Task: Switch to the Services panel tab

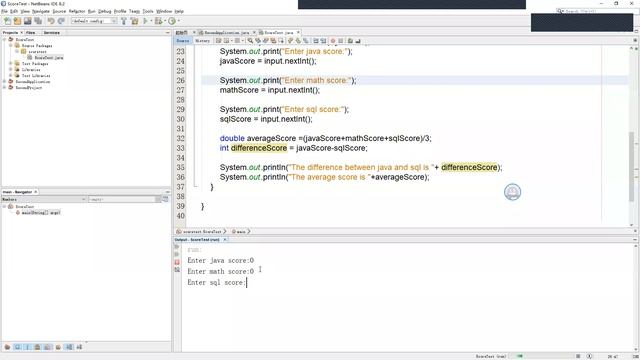Action: 51,32
